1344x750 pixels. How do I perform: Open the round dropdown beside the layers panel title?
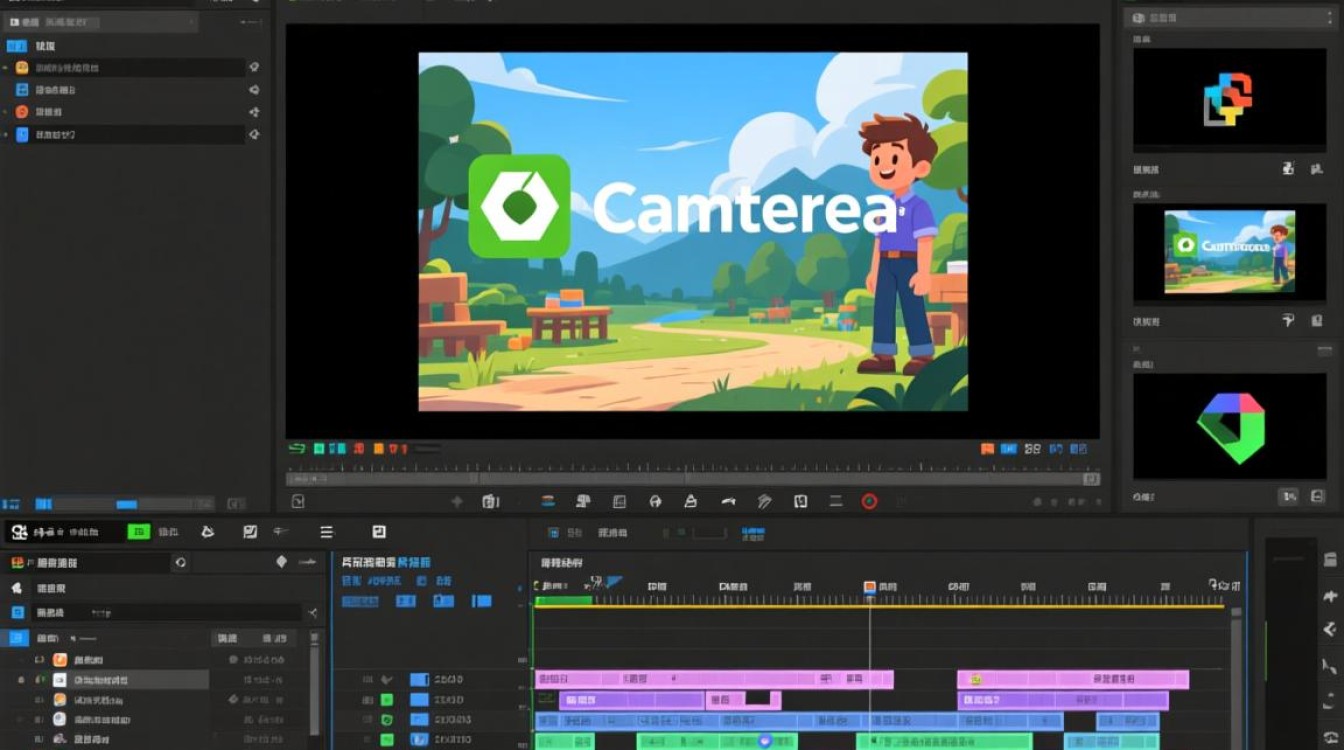click(180, 563)
